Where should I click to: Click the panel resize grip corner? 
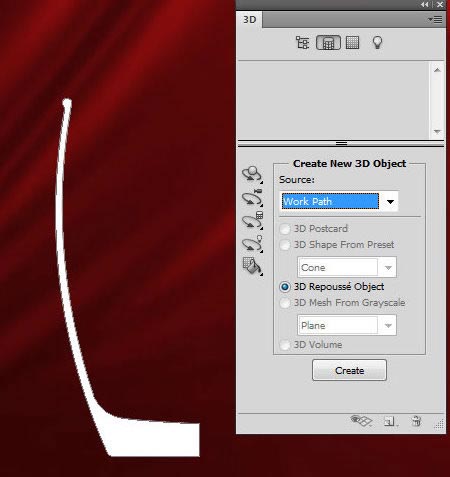pos(439,424)
